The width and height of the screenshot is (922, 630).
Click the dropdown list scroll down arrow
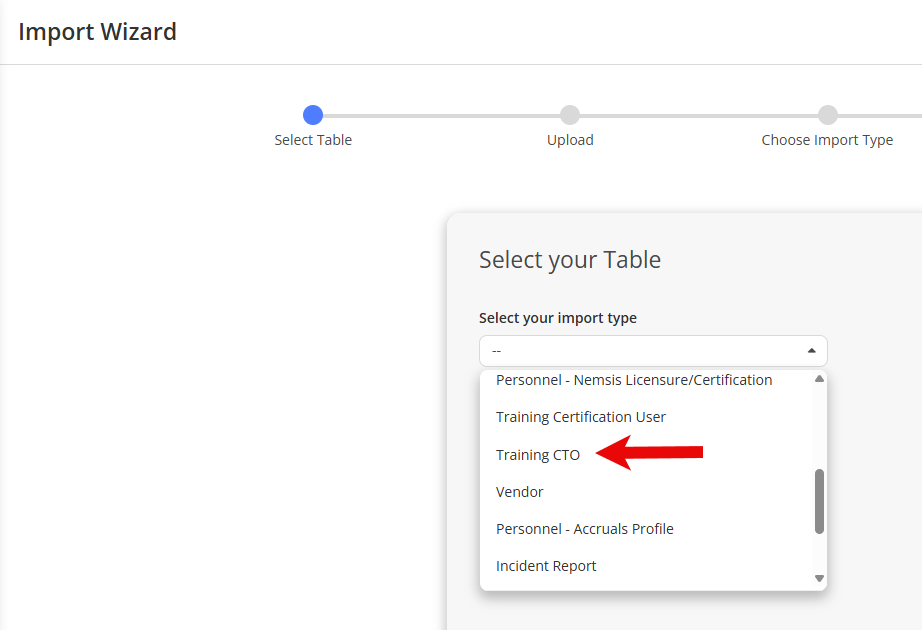click(x=819, y=578)
